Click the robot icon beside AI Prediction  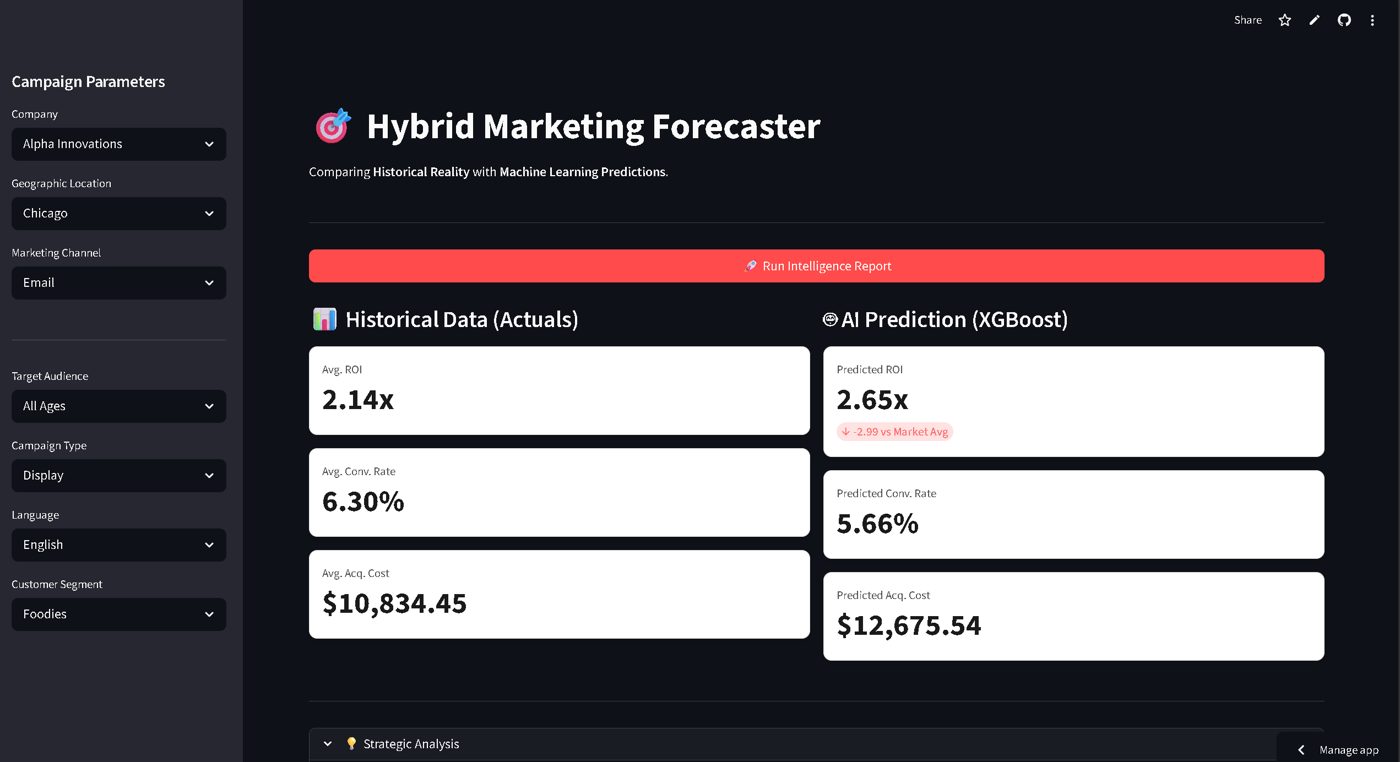pyautogui.click(x=830, y=320)
